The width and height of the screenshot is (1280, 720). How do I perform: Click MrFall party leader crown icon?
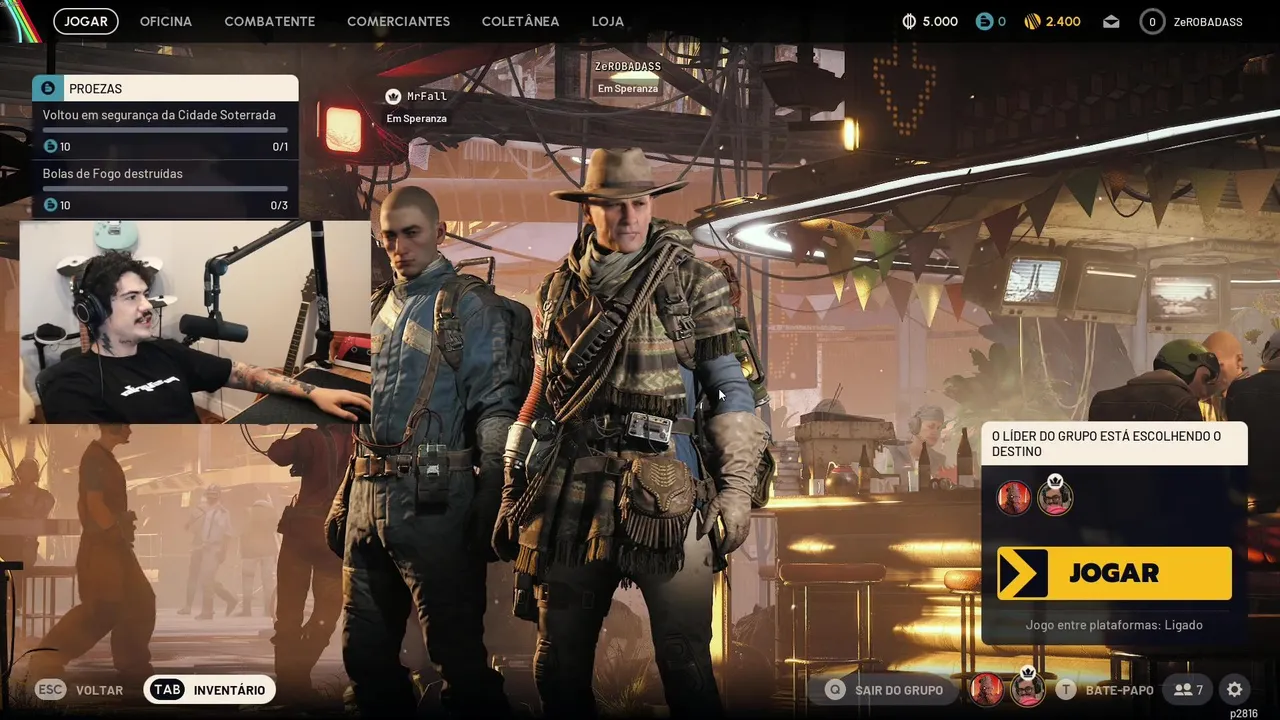coord(393,96)
